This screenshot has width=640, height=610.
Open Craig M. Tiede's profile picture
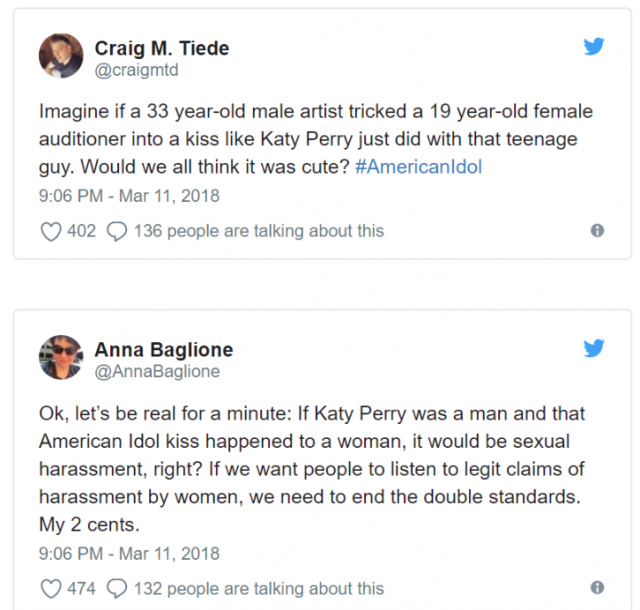tap(61, 56)
